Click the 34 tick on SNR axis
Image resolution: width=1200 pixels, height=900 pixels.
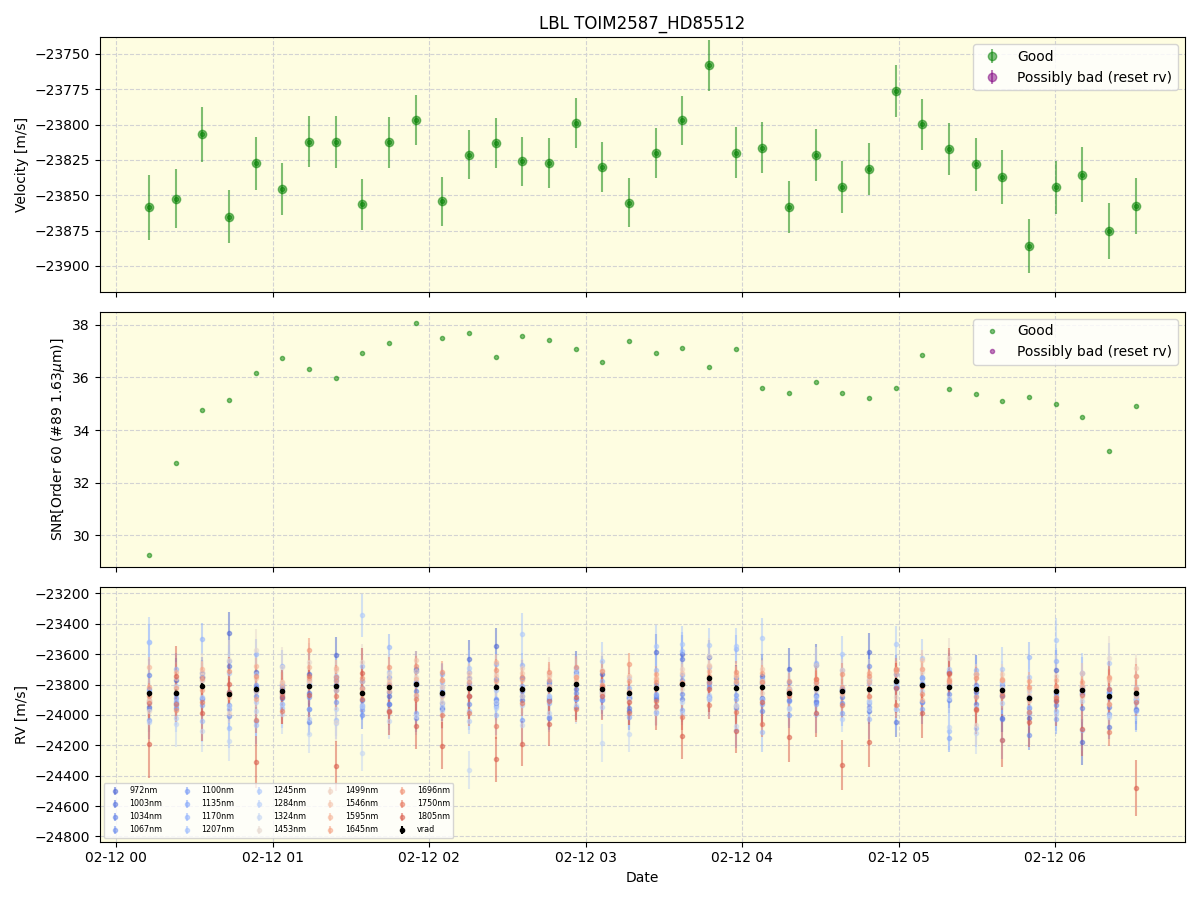[84, 431]
